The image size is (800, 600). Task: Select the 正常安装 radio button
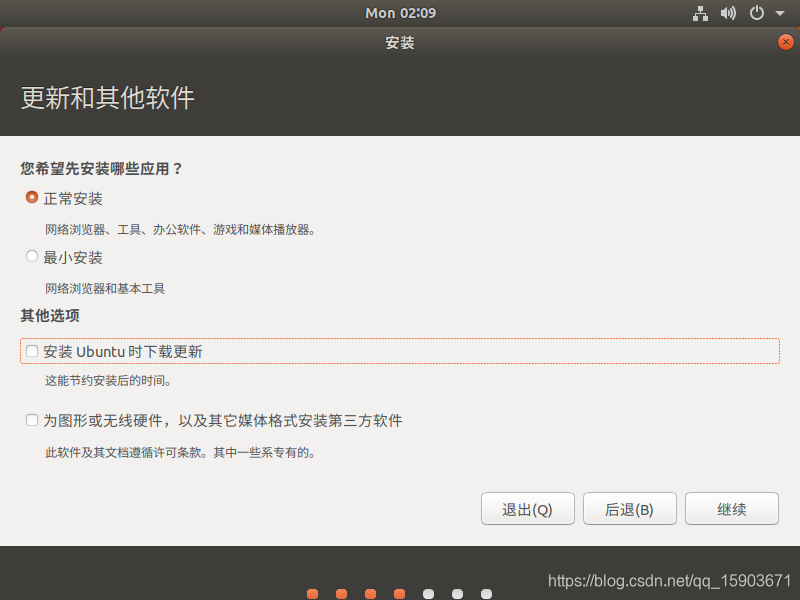click(32, 197)
